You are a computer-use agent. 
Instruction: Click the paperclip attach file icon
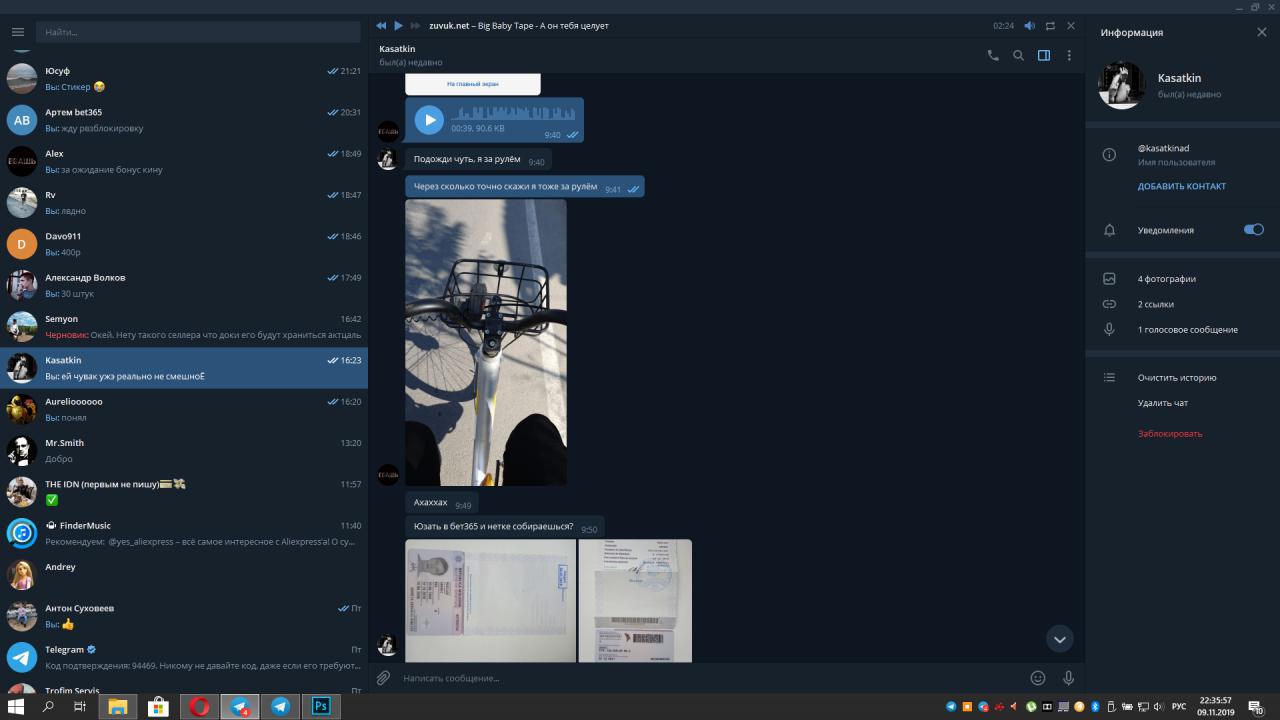(383, 678)
